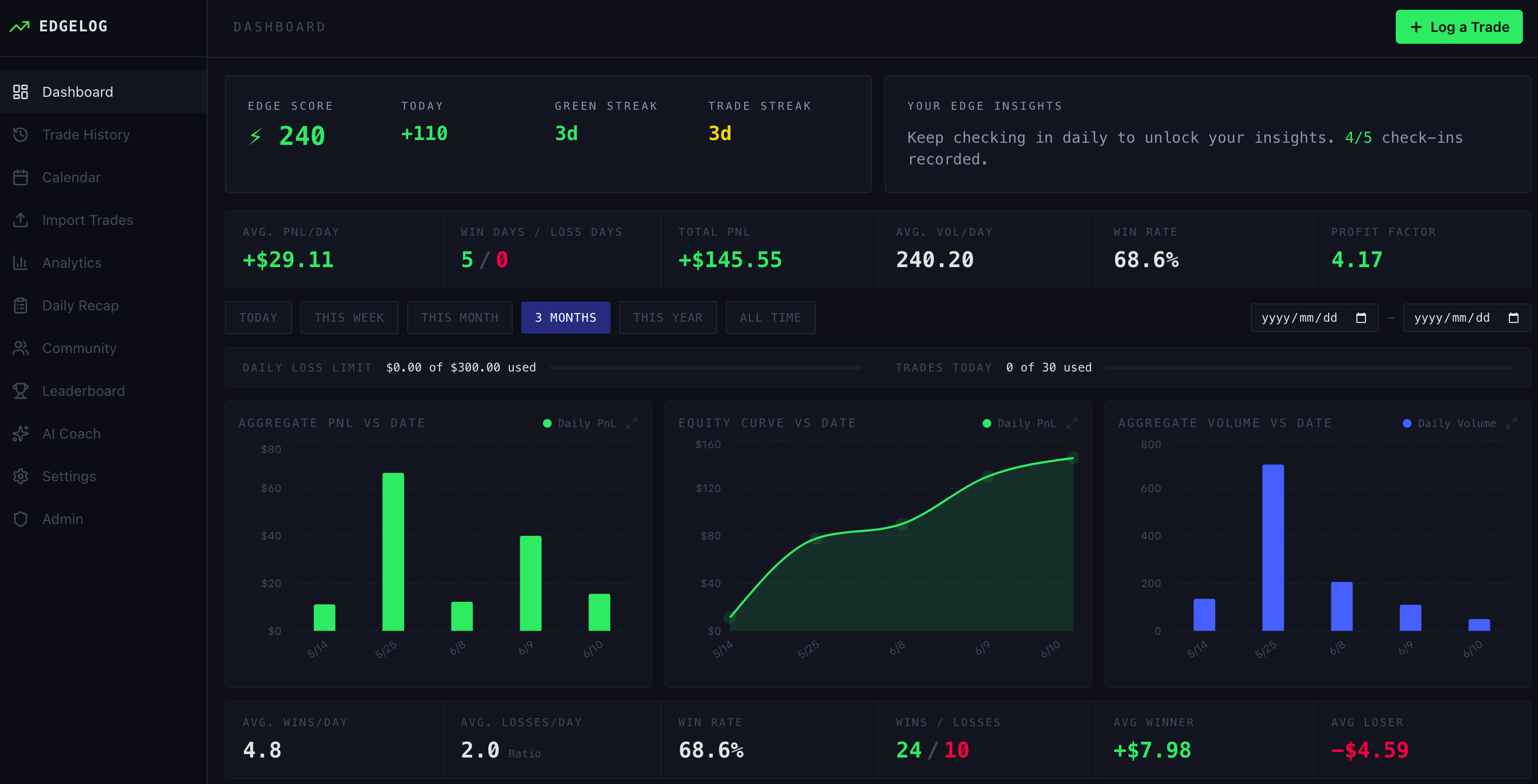Screen dimensions: 1538x784
Task: Click the Import Trades upload icon
Action: pyautogui.click(x=21, y=220)
